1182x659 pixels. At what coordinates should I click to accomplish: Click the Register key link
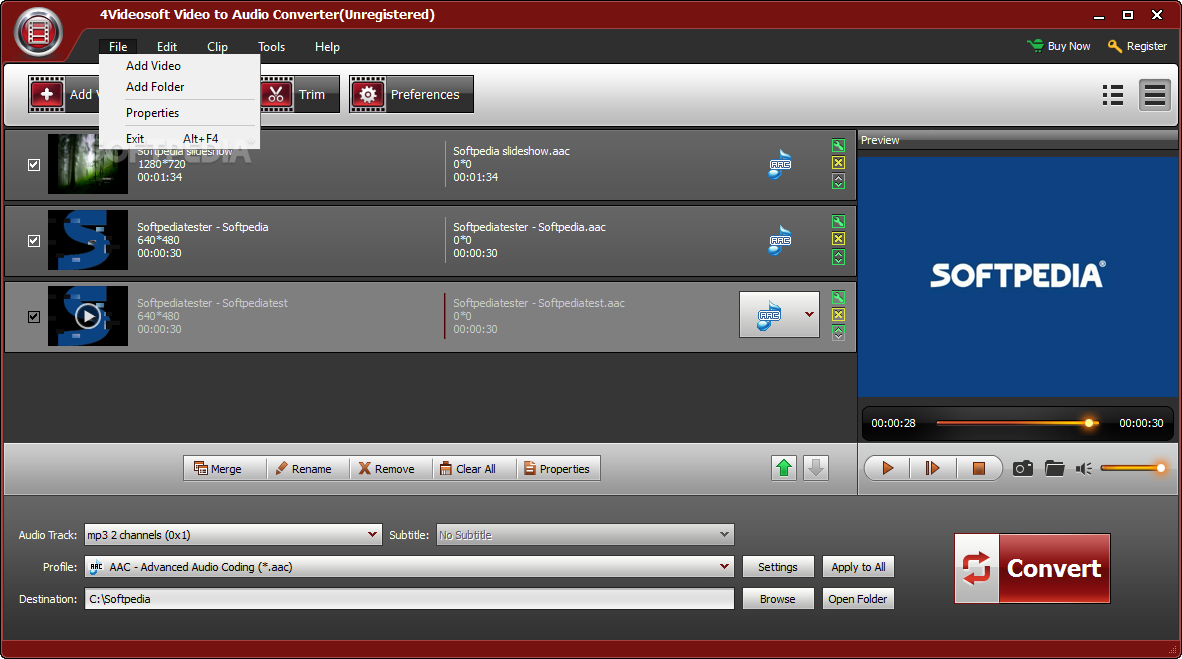tap(1137, 46)
